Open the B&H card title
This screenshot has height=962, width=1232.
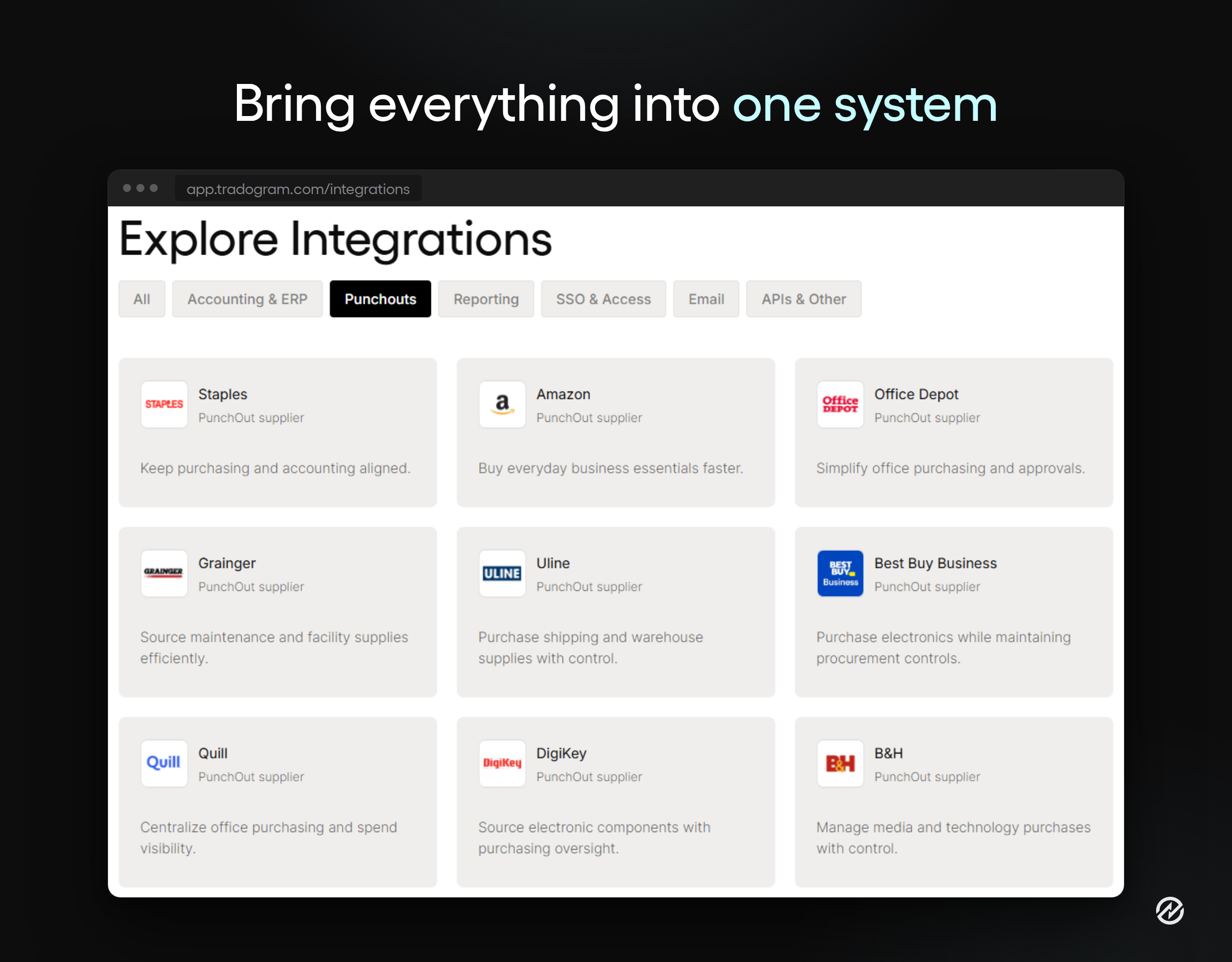(x=889, y=753)
